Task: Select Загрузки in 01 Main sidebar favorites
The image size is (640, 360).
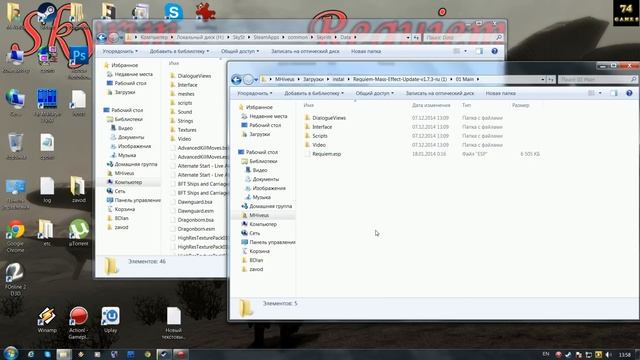Action: click(259, 134)
